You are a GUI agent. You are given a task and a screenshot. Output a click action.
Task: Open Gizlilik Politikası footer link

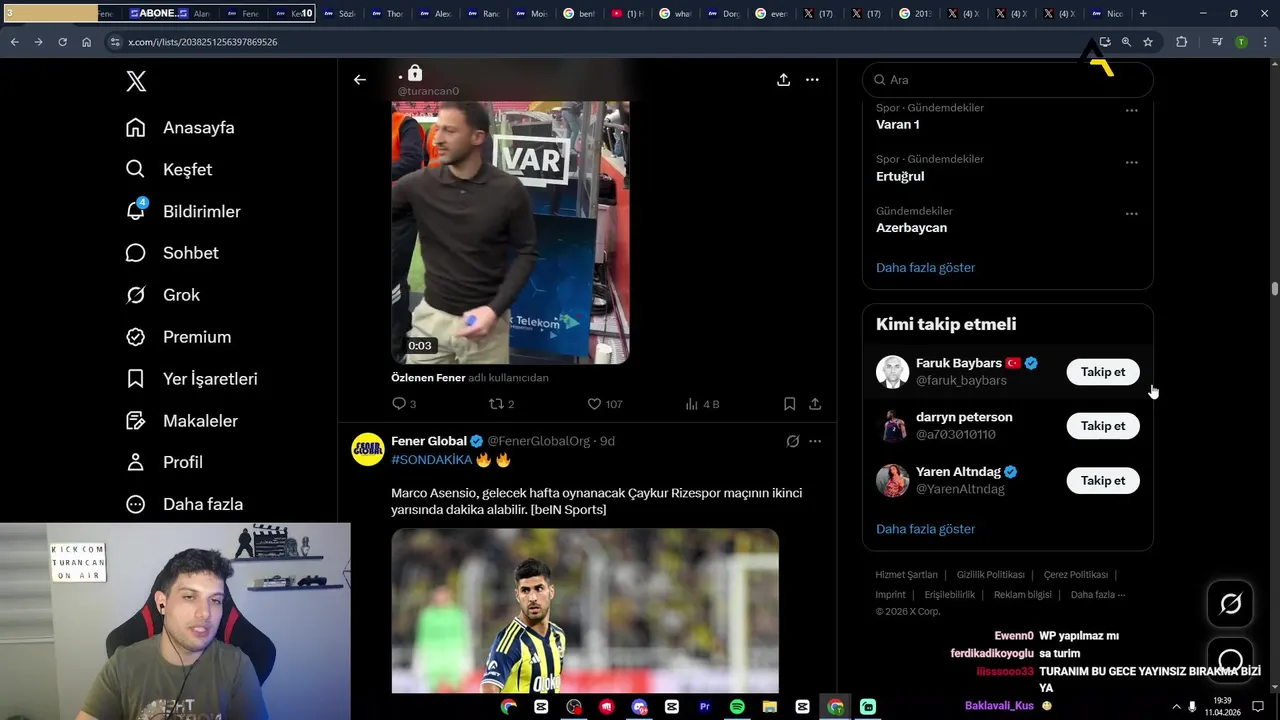pos(990,575)
